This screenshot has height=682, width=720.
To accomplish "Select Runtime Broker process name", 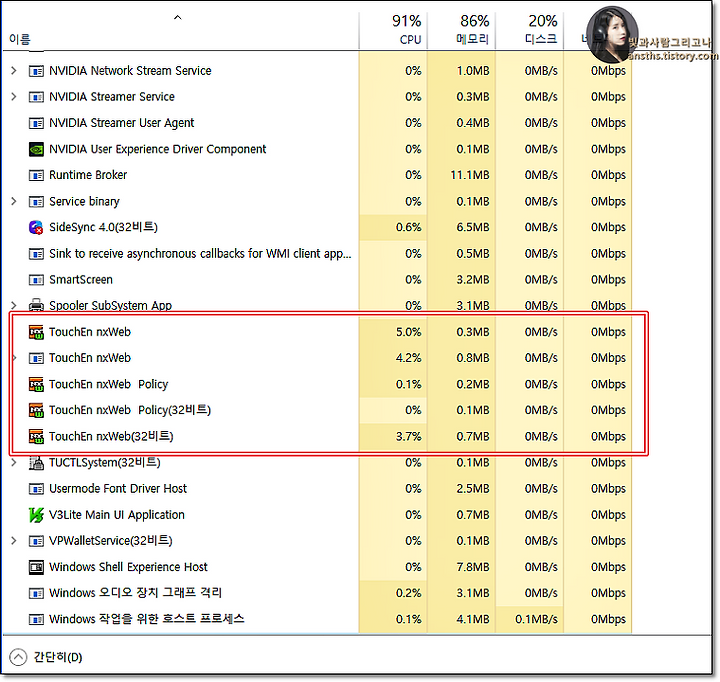I will pos(88,175).
